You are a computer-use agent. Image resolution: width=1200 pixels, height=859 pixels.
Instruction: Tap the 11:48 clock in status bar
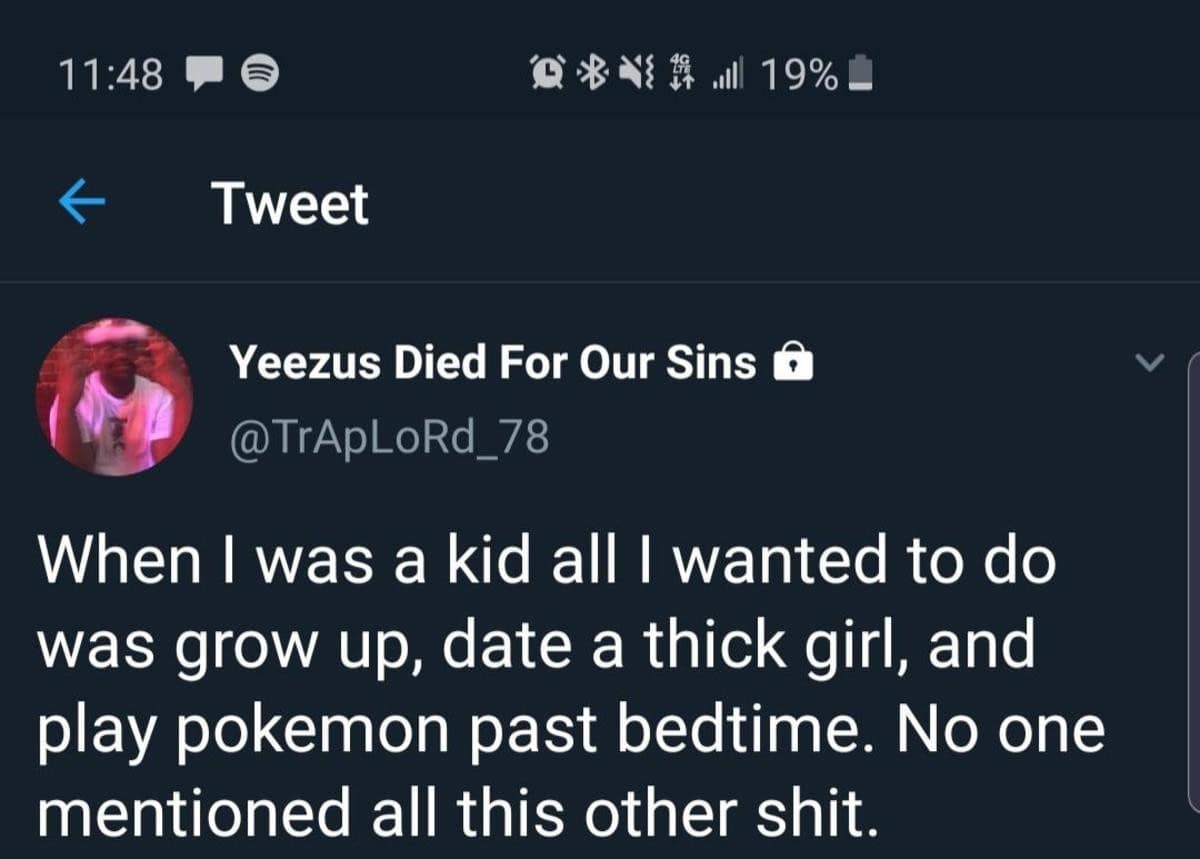tap(110, 73)
